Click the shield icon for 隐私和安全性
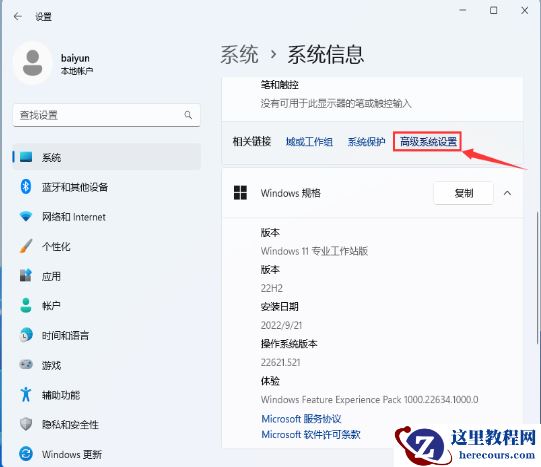This screenshot has width=541, height=467. [x=26, y=424]
